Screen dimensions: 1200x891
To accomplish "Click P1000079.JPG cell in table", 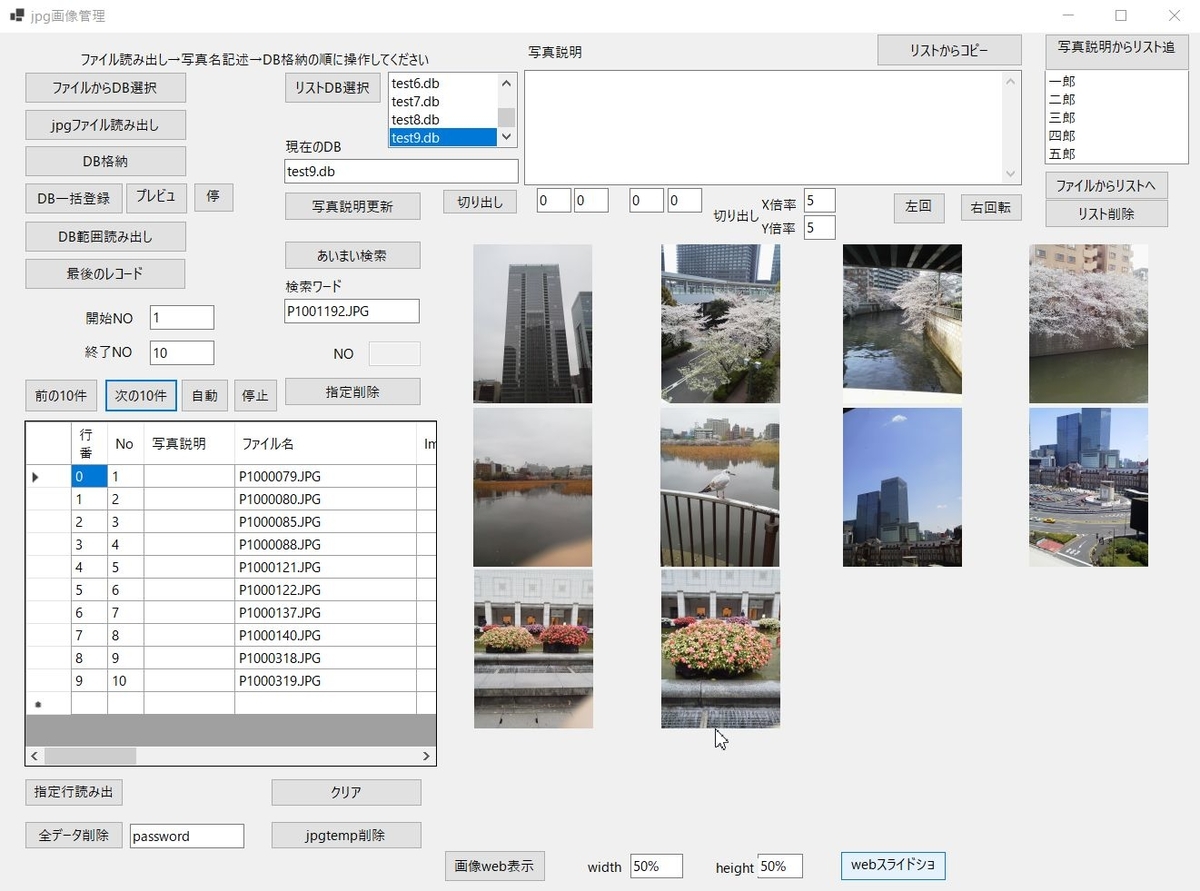I will [x=325, y=476].
